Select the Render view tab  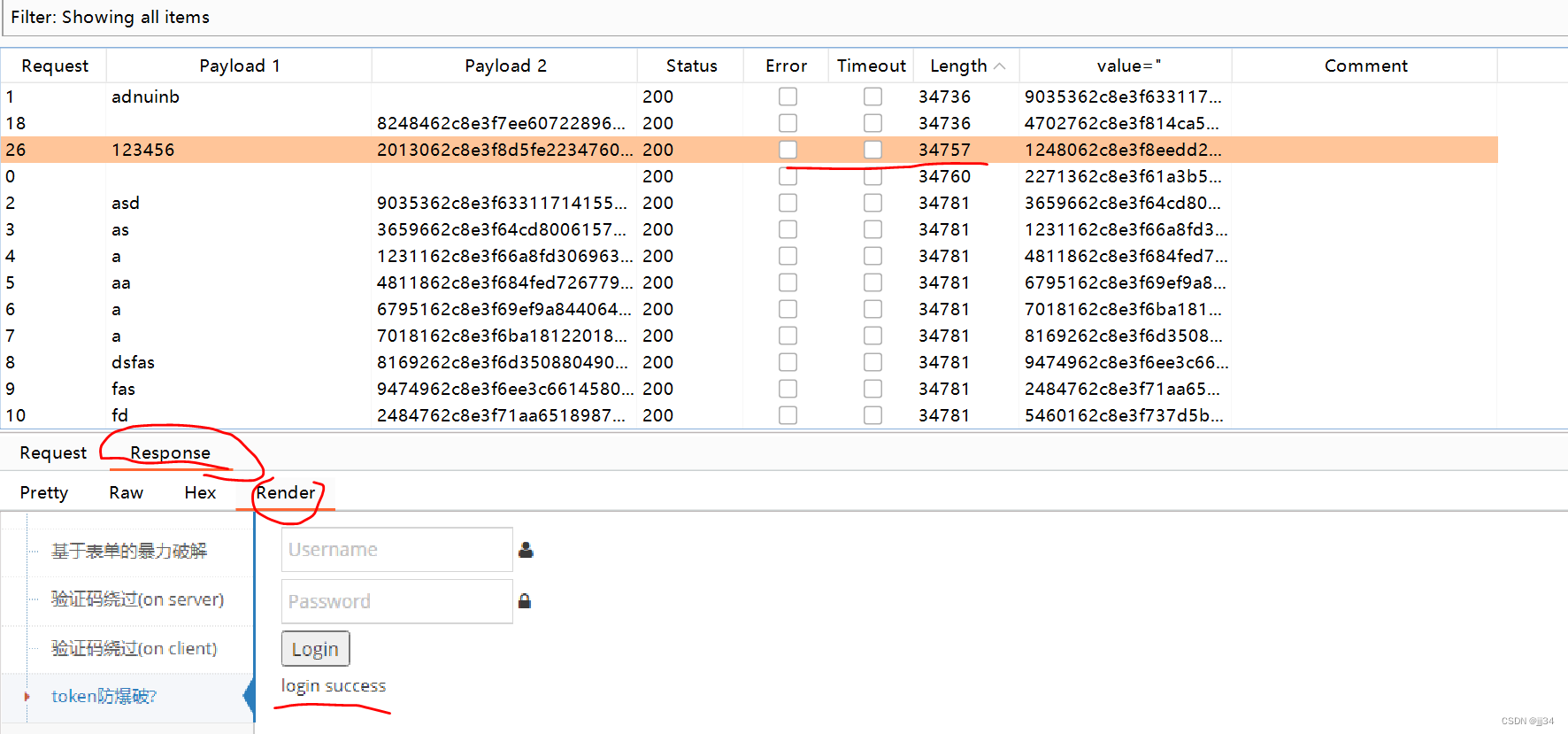click(x=286, y=492)
